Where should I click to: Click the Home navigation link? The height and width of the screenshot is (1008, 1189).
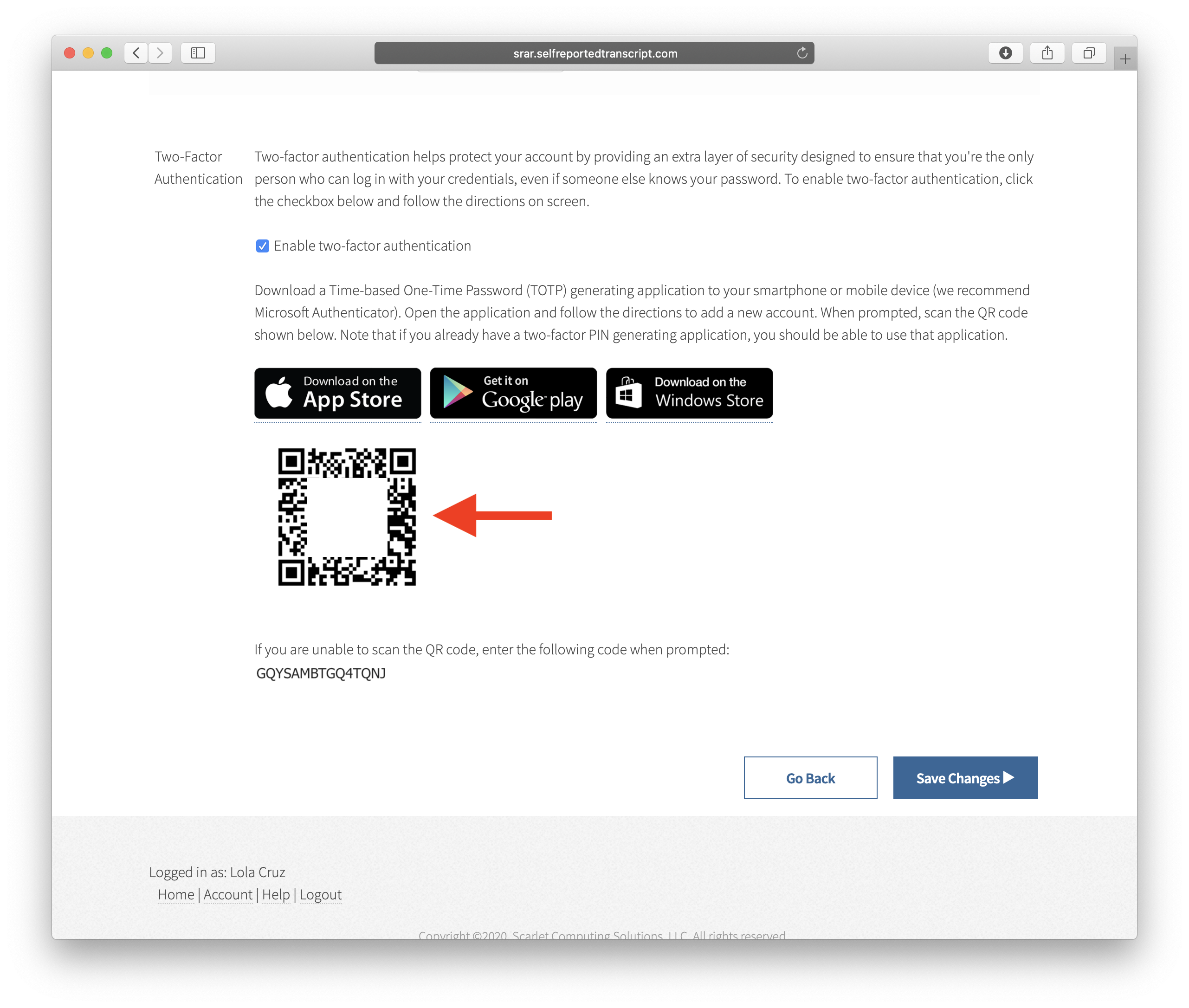pos(175,893)
